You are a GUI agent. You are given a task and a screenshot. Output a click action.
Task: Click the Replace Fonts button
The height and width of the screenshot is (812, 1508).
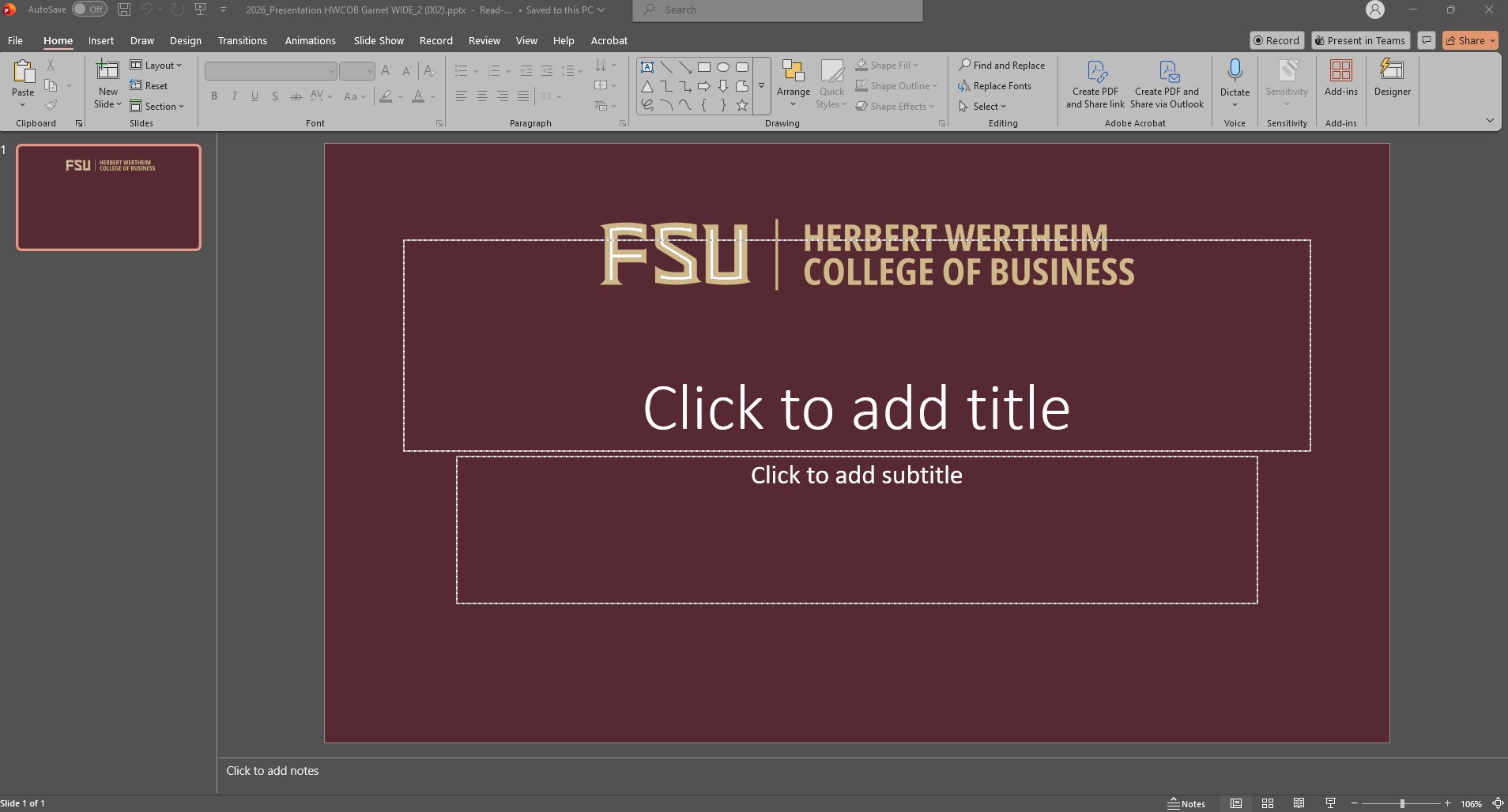click(995, 86)
